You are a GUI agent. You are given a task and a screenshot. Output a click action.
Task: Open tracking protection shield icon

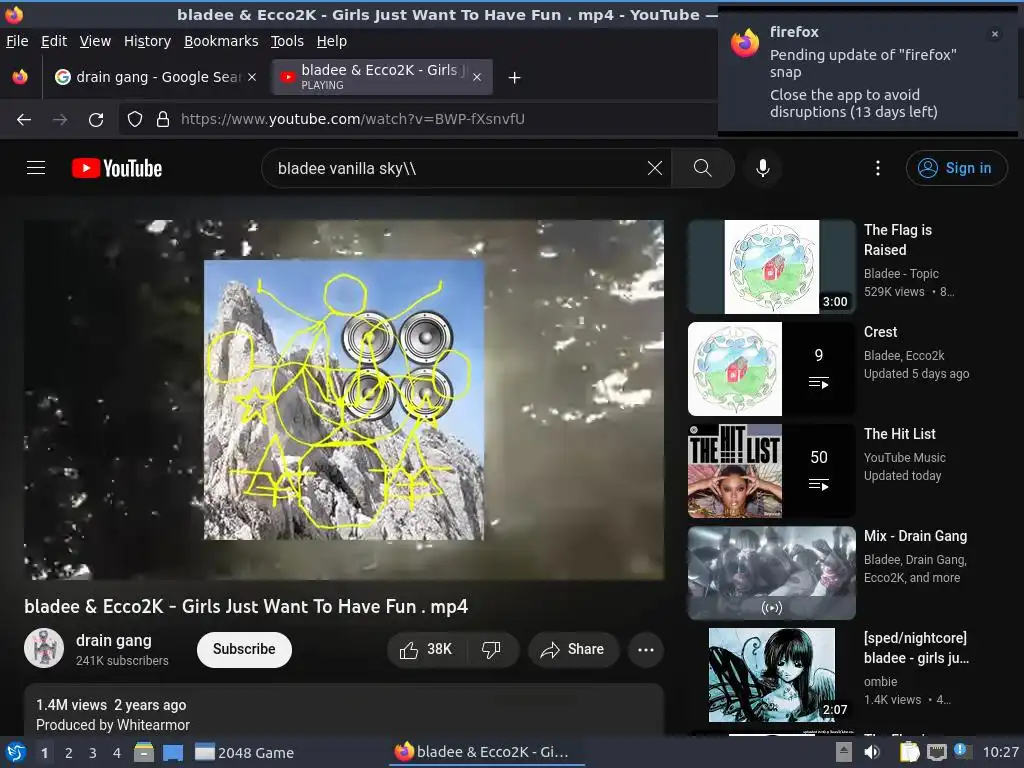point(135,120)
